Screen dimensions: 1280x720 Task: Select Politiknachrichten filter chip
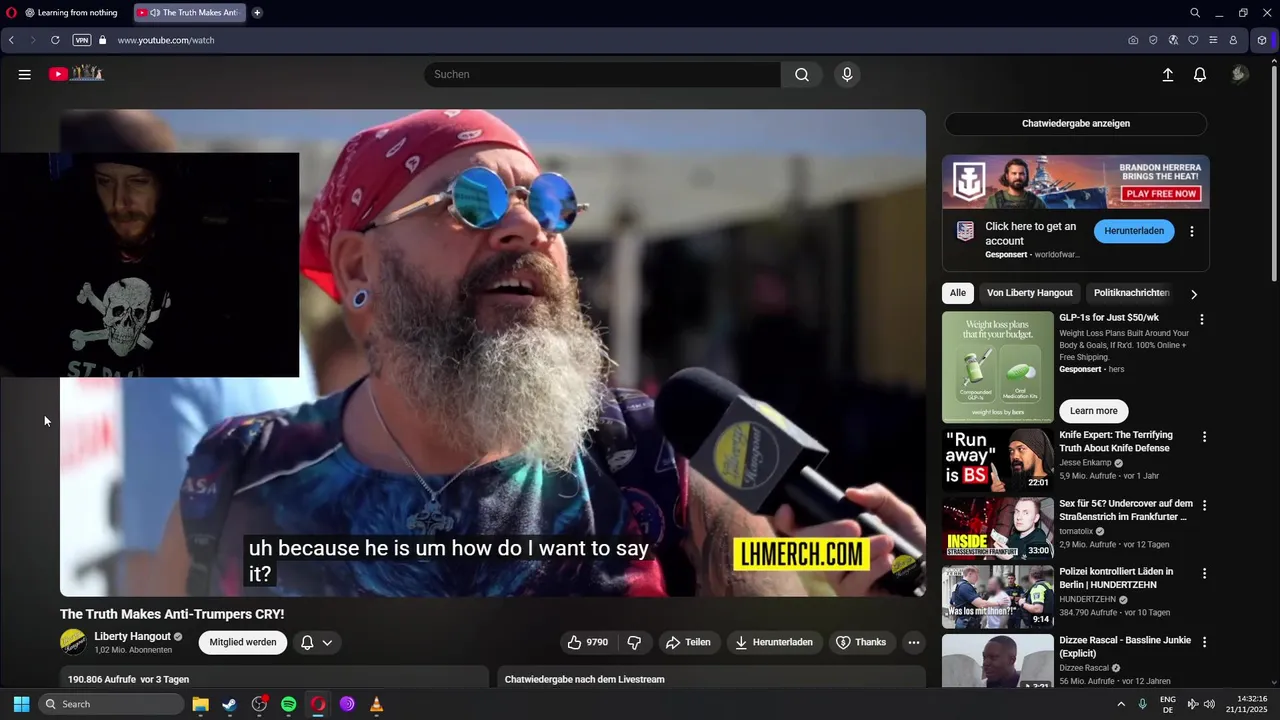pos(1131,293)
